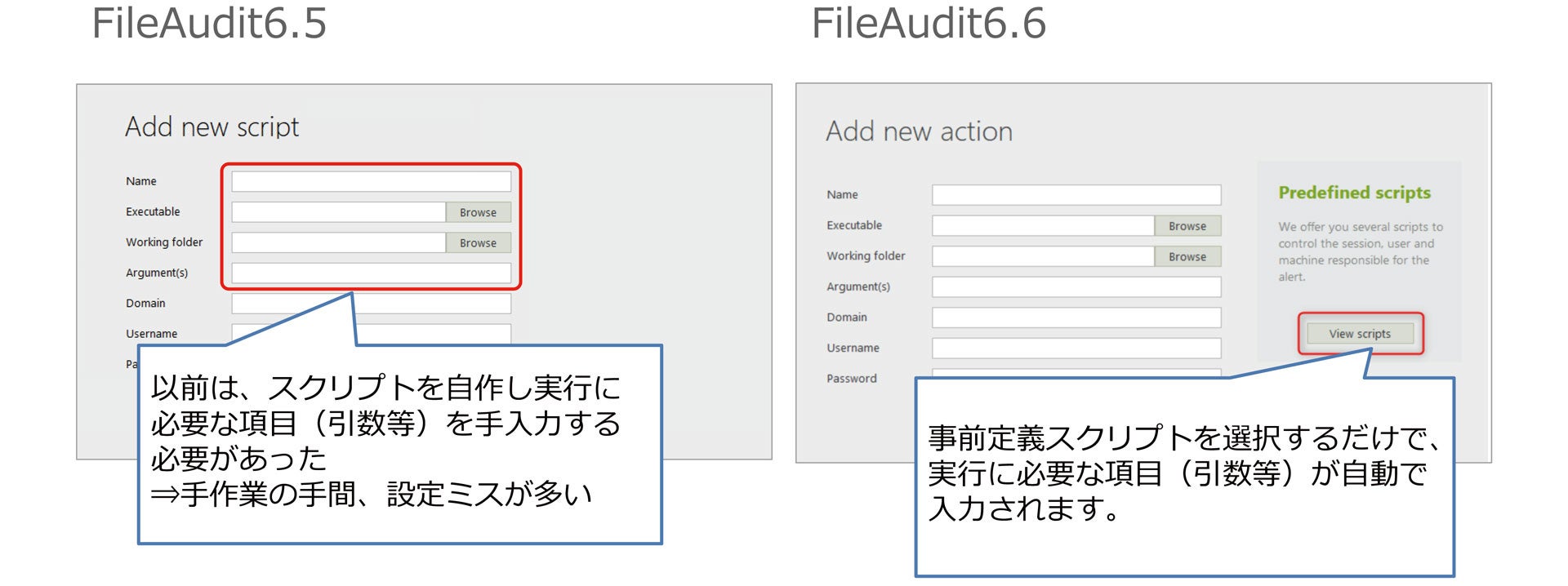Viewport: 1568px width, 586px height.
Task: Click the 'Add new action' title
Action: point(919,131)
